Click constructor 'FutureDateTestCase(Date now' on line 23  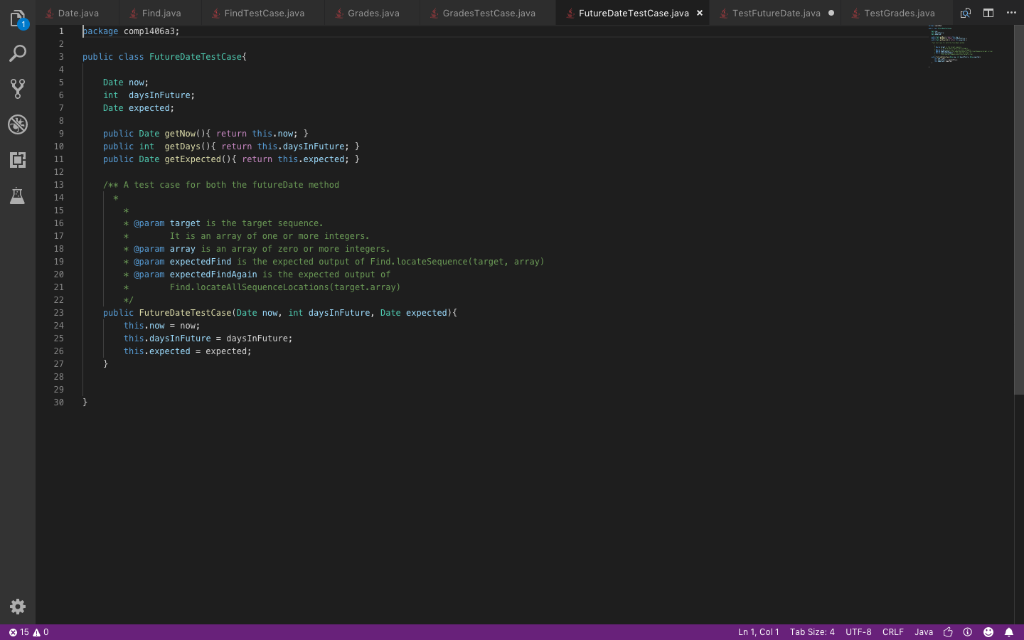pos(208,313)
